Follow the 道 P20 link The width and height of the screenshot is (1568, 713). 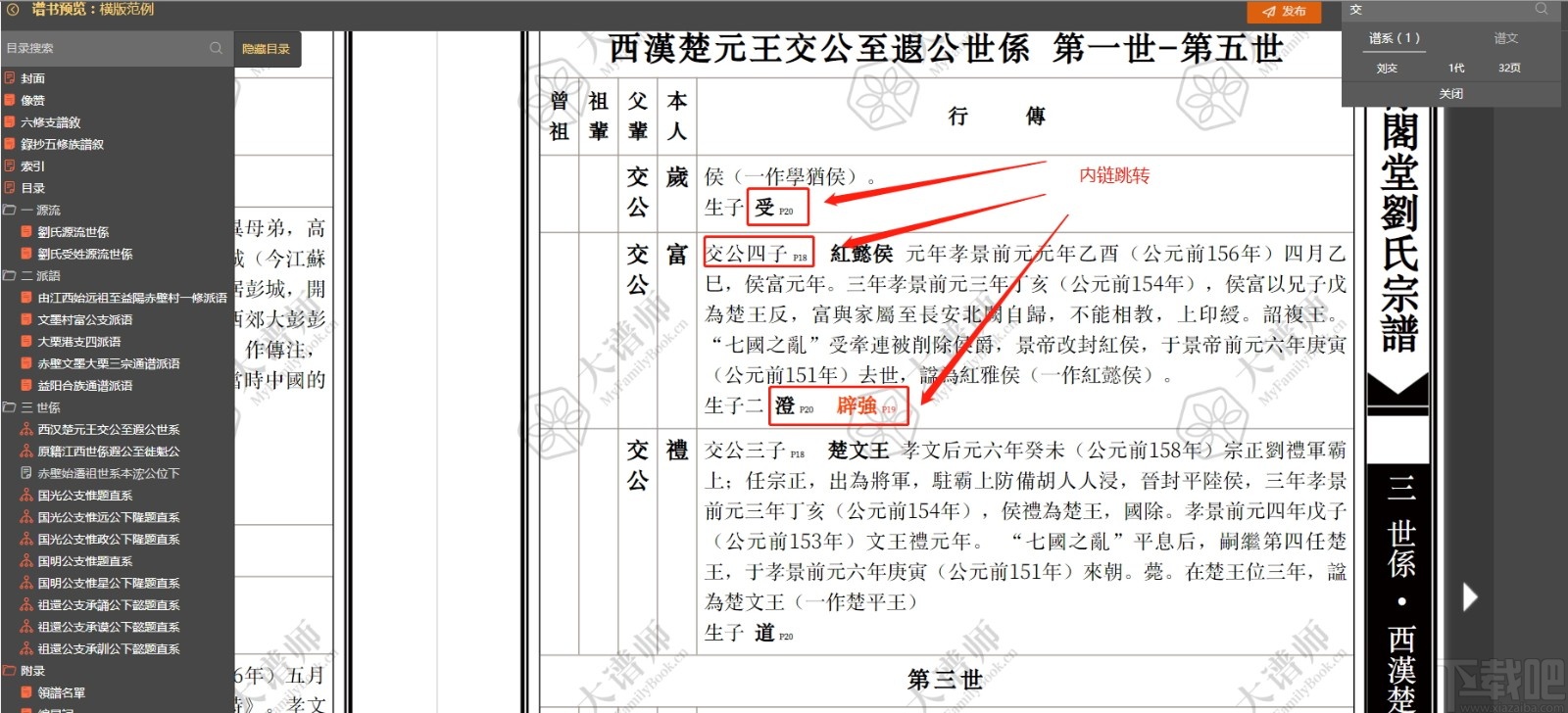[774, 634]
